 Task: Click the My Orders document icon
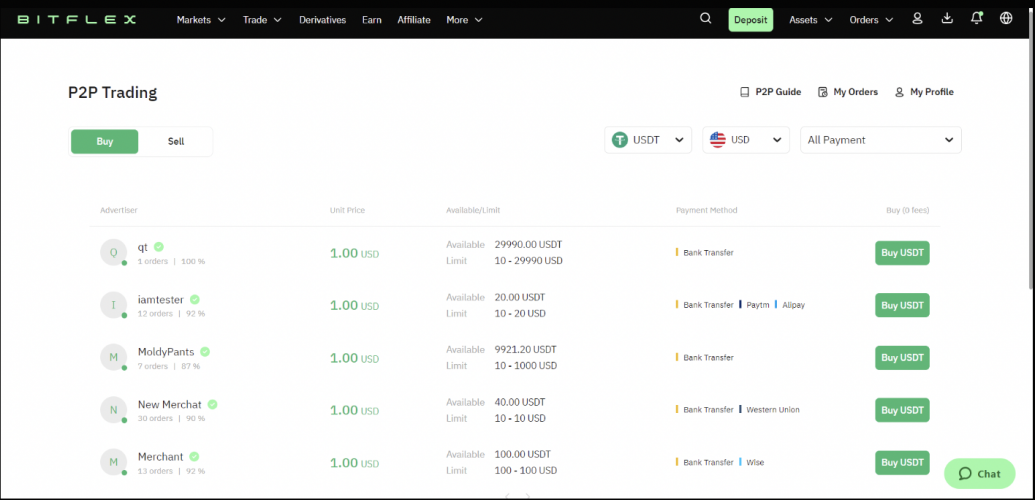click(822, 92)
